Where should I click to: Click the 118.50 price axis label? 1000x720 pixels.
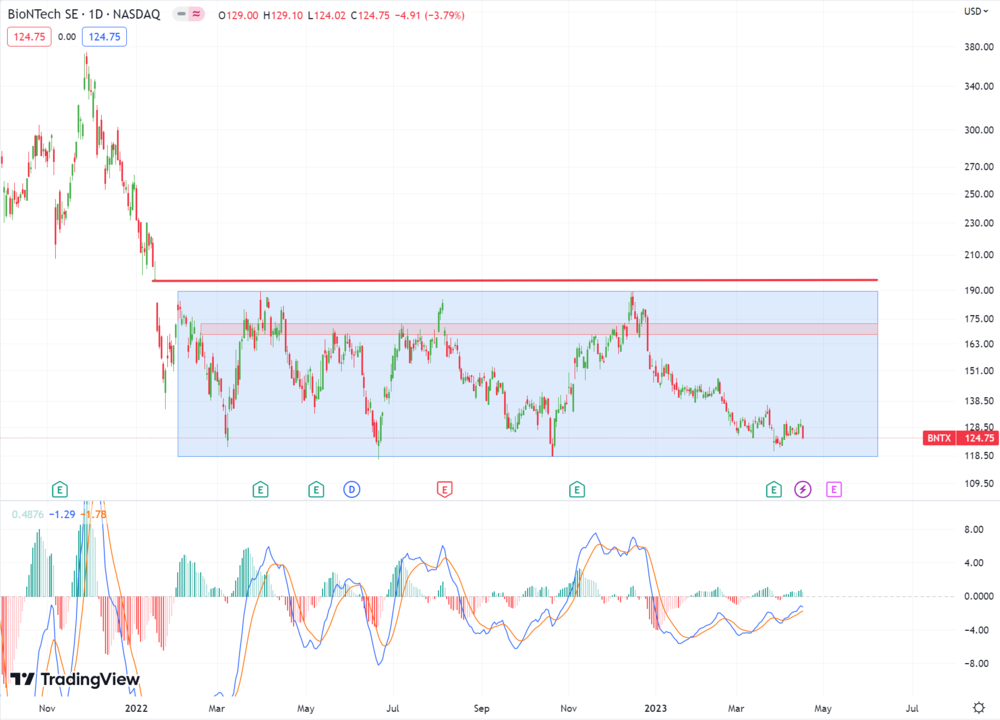click(x=979, y=456)
